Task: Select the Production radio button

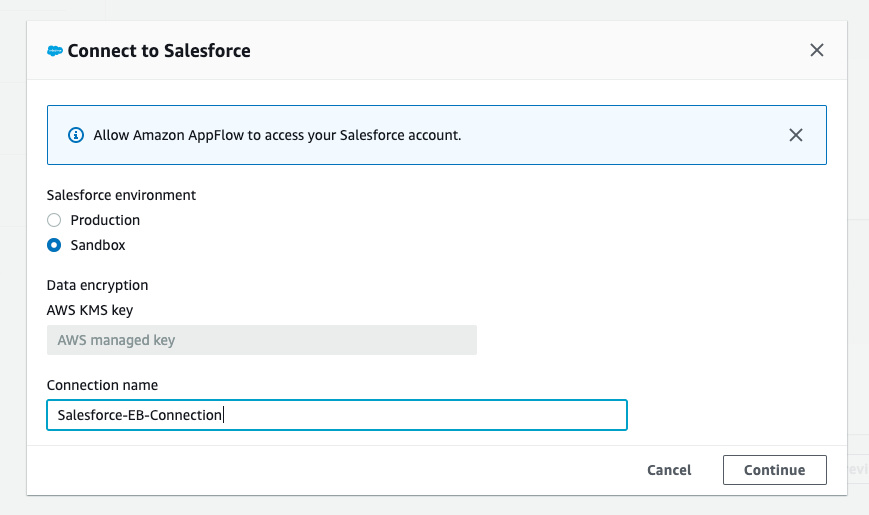Action: [54, 220]
